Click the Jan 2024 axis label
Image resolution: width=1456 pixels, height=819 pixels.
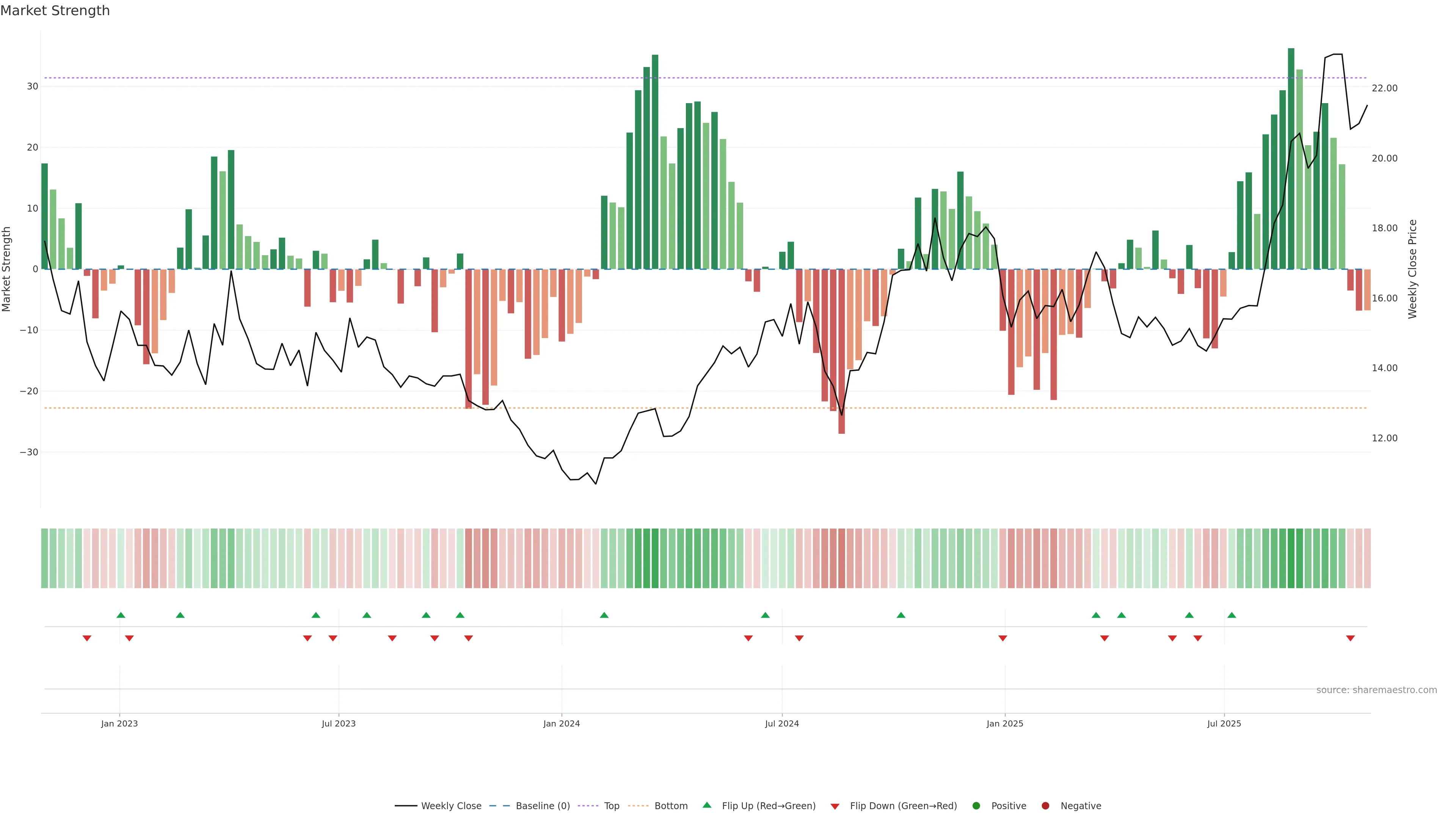[x=561, y=723]
